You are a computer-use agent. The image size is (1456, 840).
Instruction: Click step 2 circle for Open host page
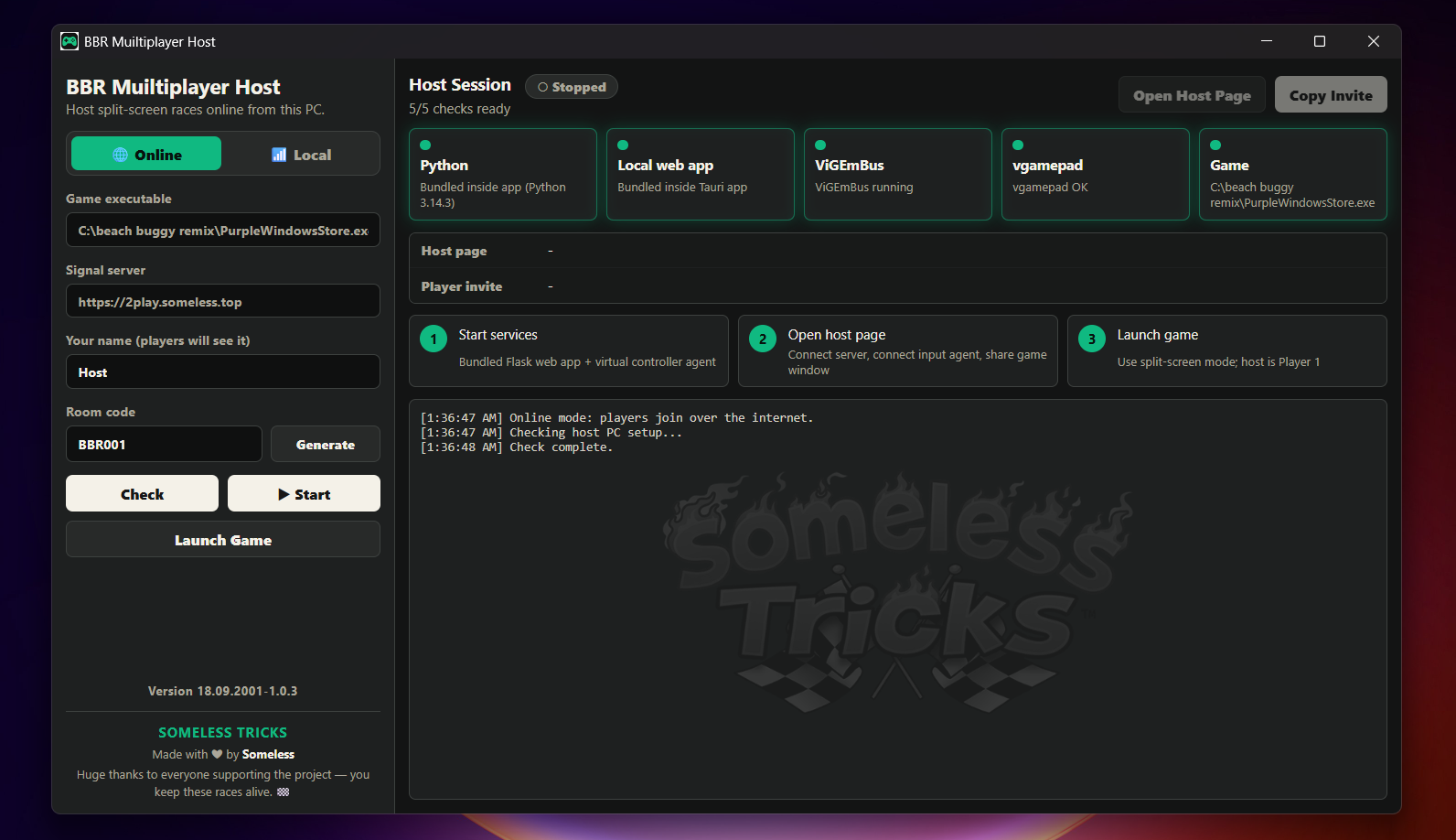(x=763, y=339)
